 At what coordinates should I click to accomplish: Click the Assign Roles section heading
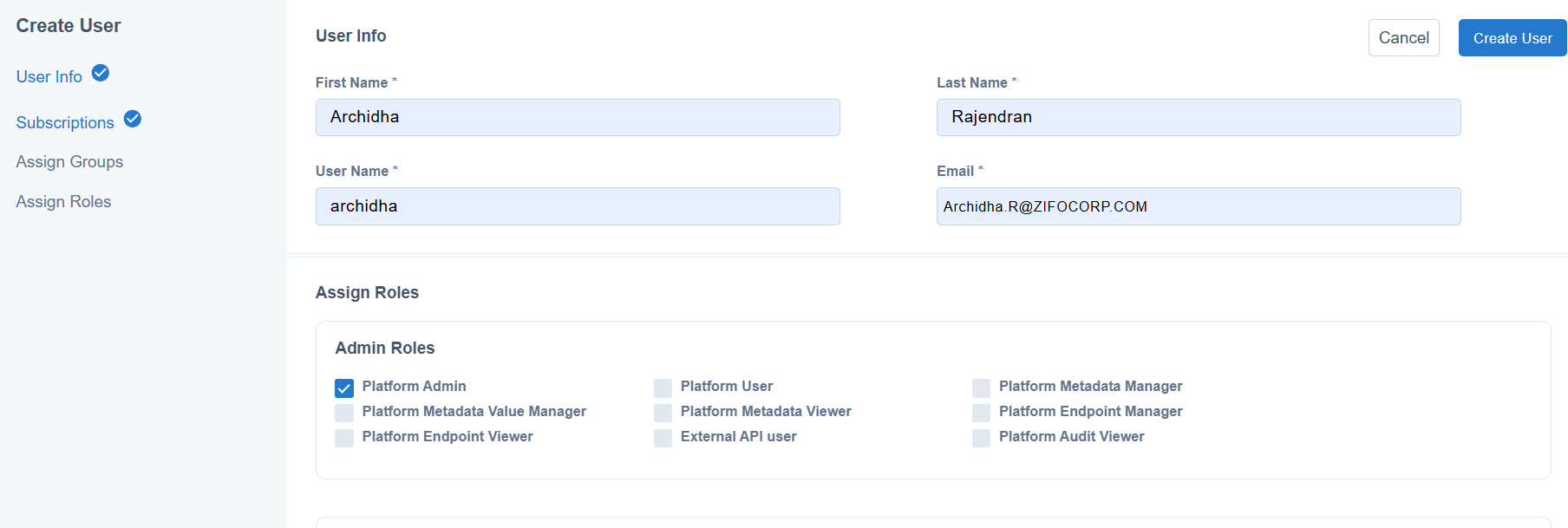coord(367,292)
